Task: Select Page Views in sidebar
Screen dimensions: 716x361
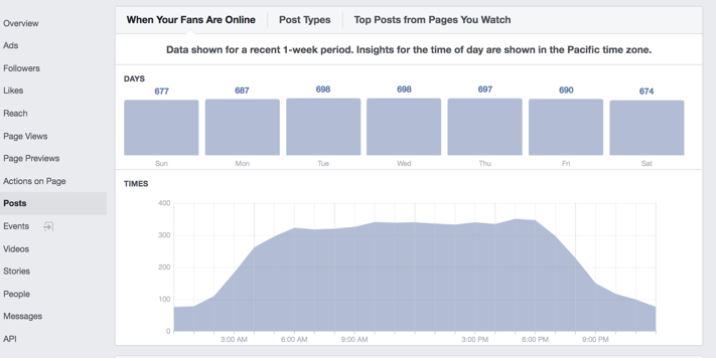Action: pyautogui.click(x=25, y=136)
